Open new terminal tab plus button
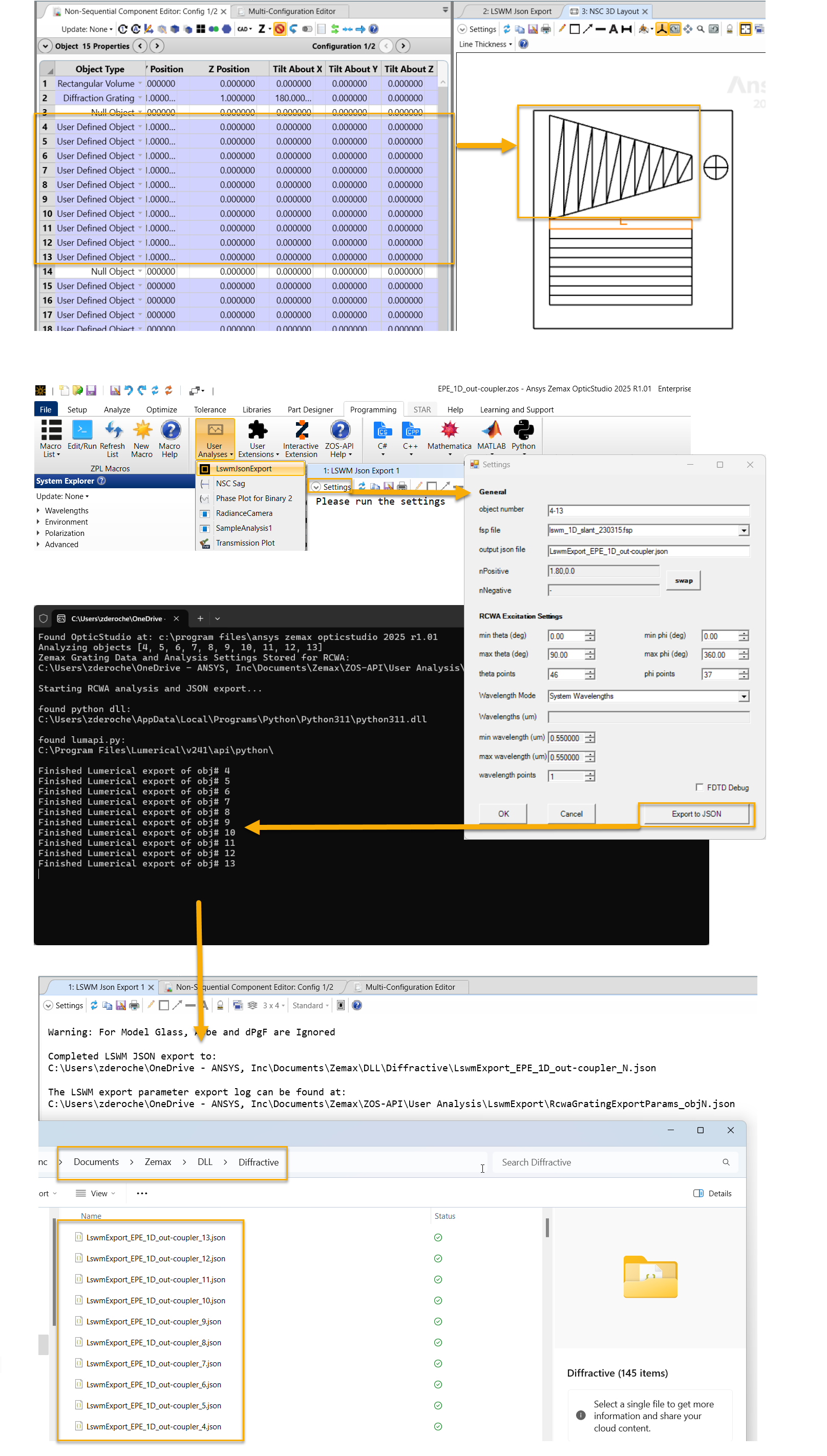 tap(200, 618)
